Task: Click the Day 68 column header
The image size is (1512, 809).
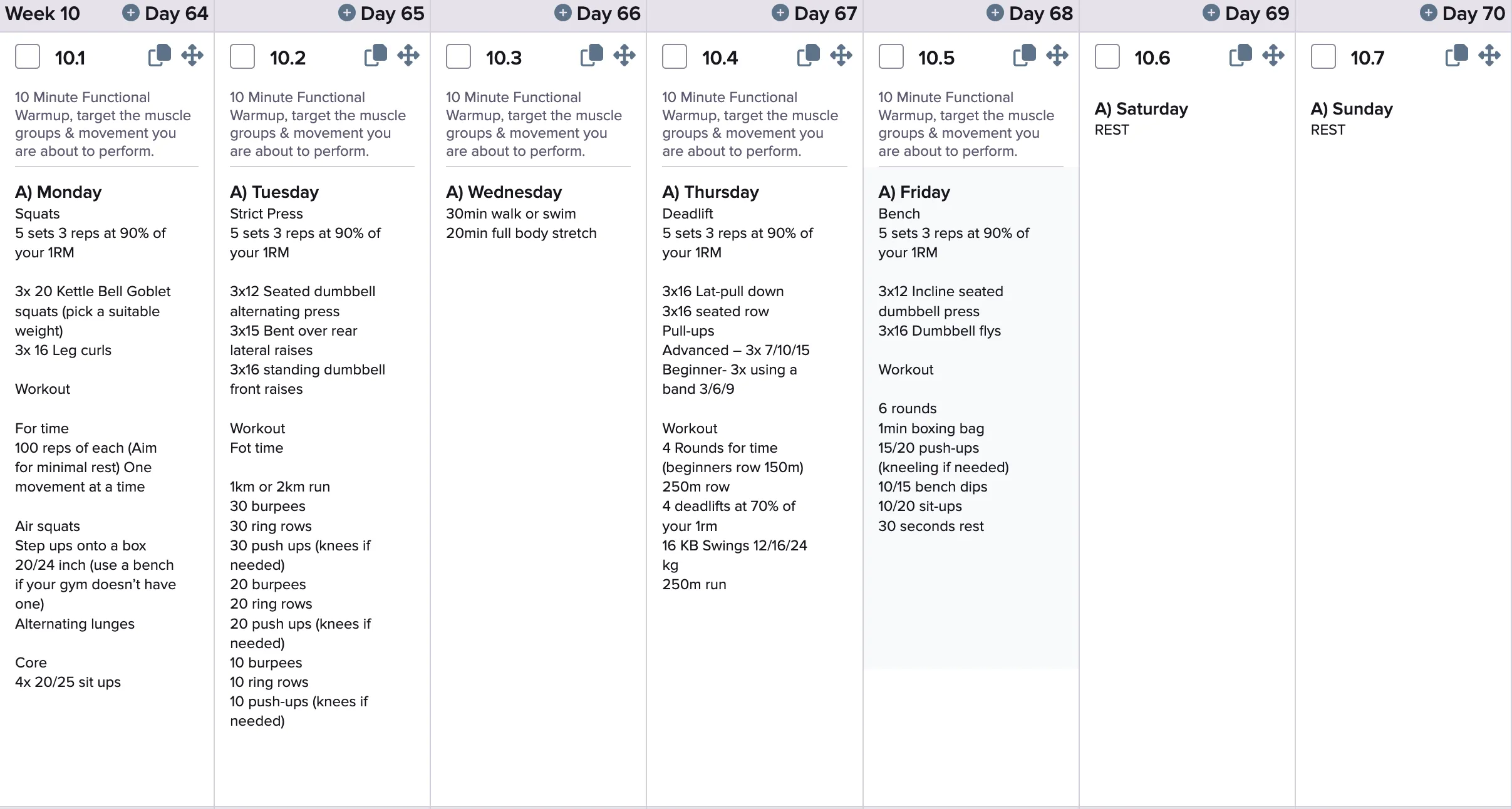Action: click(1041, 14)
